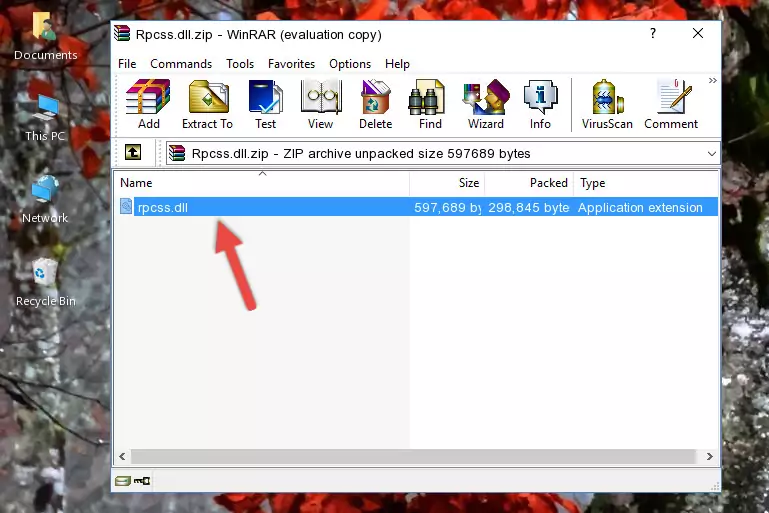The height and width of the screenshot is (513, 769).
Task: Expand hidden toolbar items chevron
Action: pyautogui.click(x=713, y=80)
